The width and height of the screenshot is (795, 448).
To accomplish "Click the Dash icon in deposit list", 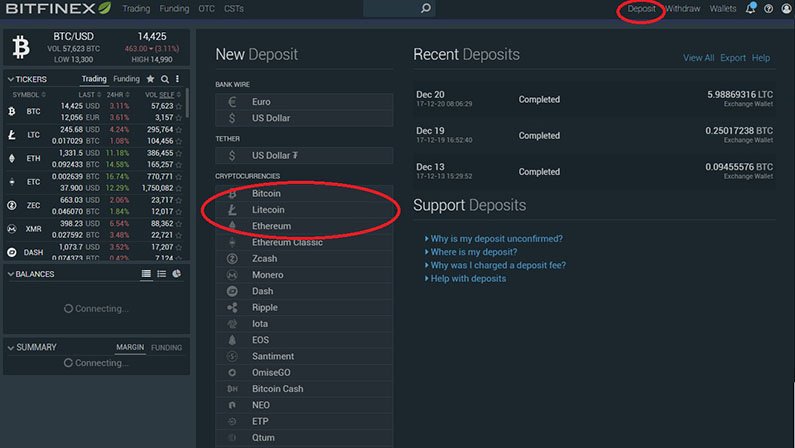I will pyautogui.click(x=232, y=291).
